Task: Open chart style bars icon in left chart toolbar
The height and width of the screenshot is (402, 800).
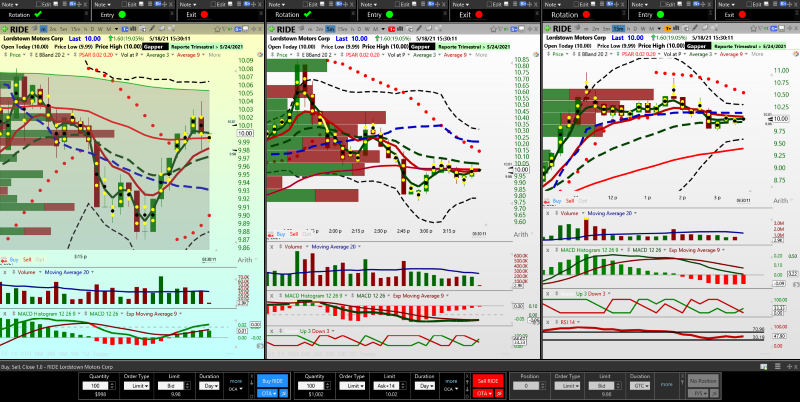Action: [x=134, y=29]
